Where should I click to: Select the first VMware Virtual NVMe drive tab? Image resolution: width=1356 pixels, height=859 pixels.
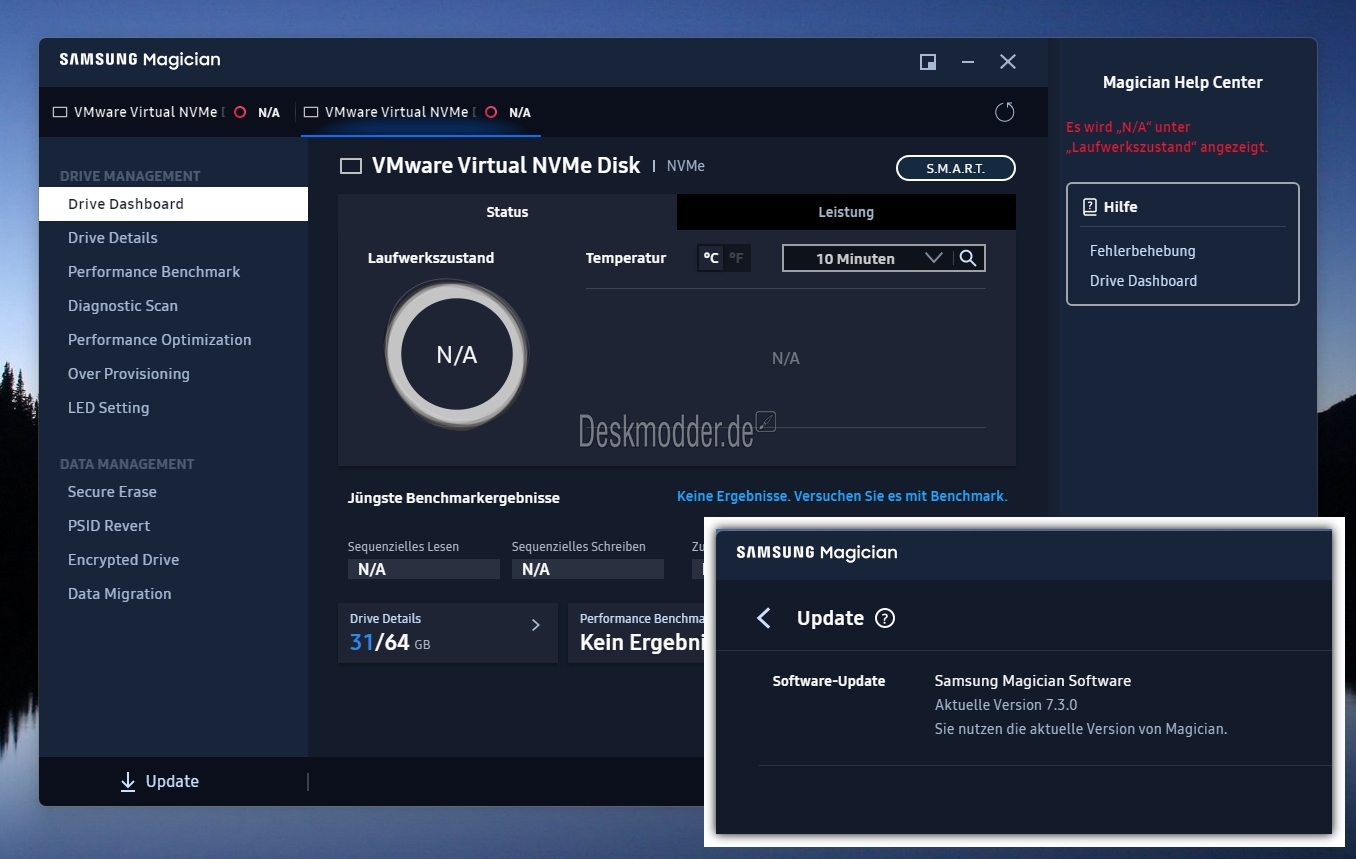[x=167, y=112]
